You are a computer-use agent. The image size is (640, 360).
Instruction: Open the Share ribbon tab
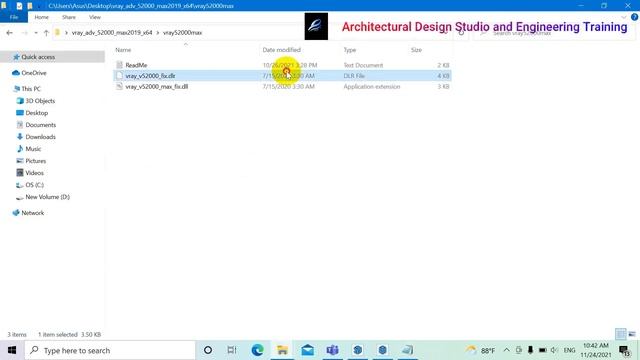point(69,17)
